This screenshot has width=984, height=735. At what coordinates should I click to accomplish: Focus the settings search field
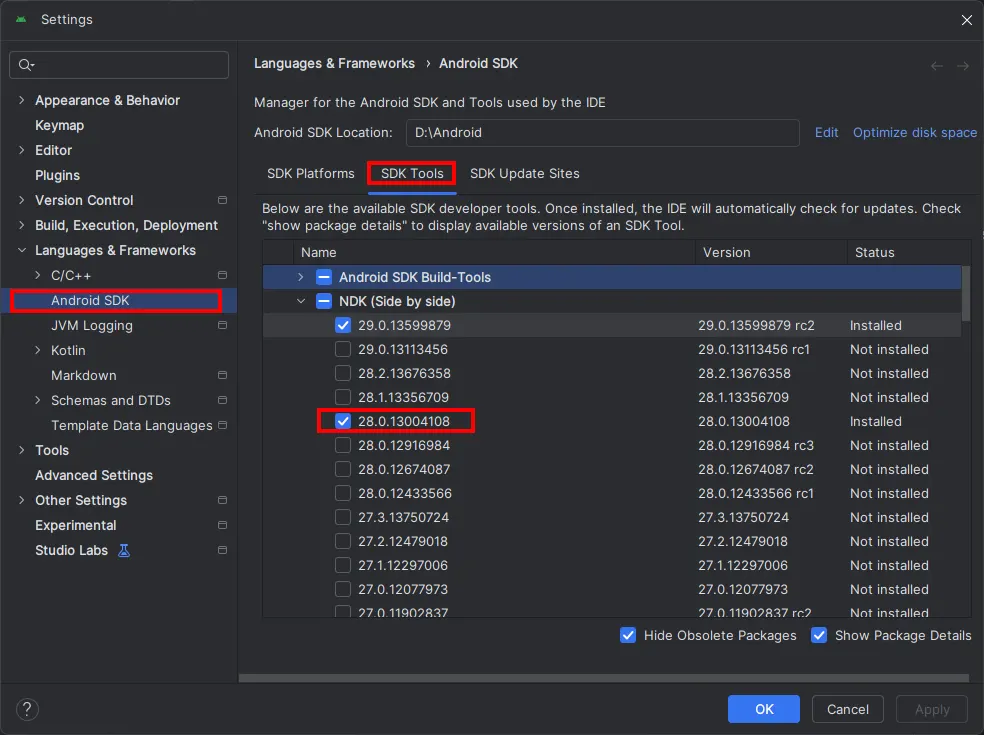119,65
